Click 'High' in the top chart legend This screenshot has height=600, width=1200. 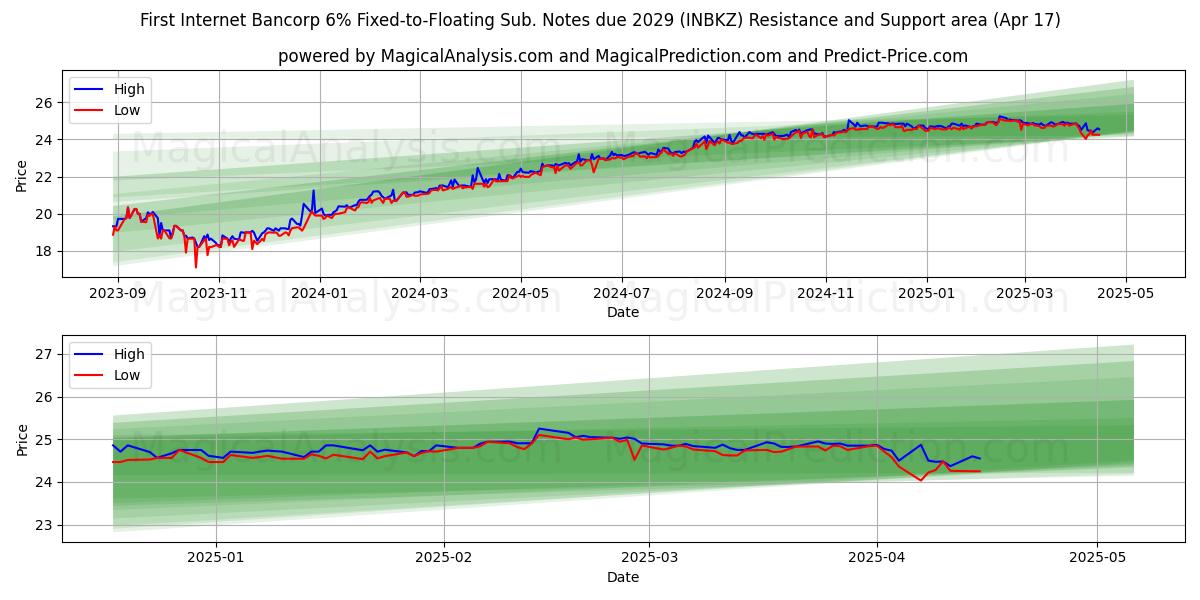(129, 89)
